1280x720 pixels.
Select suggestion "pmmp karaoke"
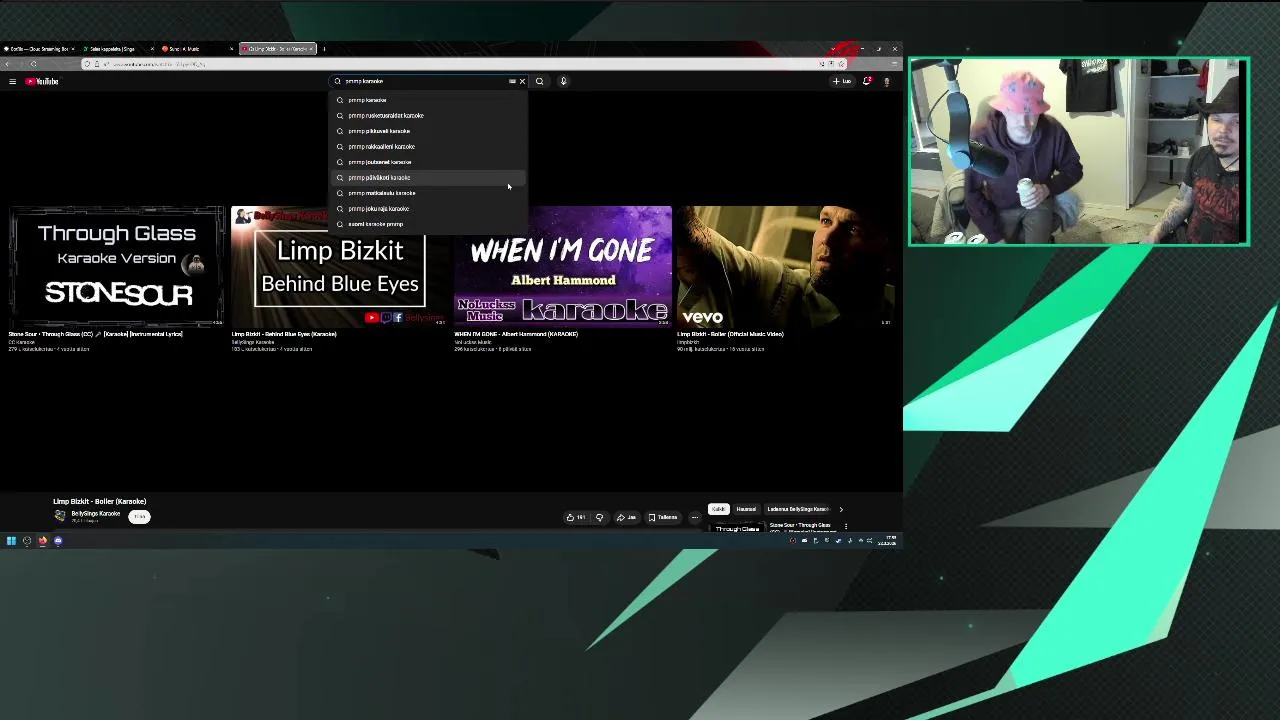pos(428,100)
